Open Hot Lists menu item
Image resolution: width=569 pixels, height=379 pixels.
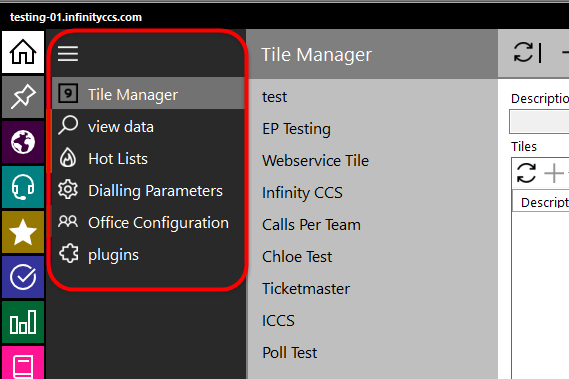(148, 158)
